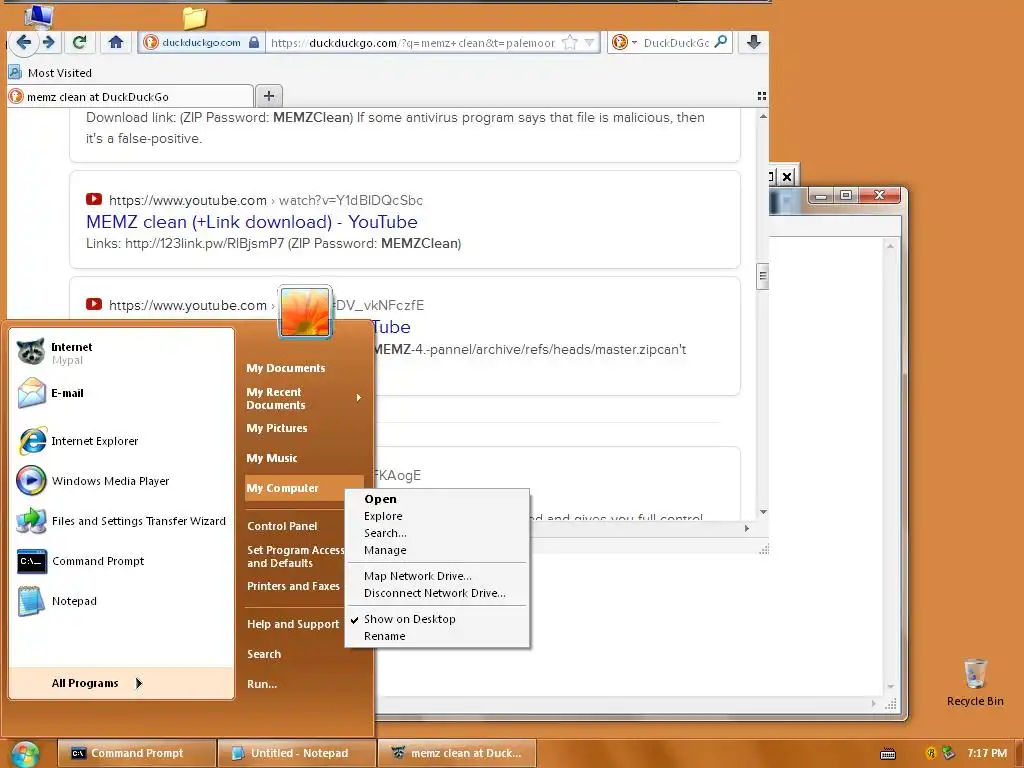The width and height of the screenshot is (1024, 768).
Task: Click the horizontal scrollbar right arrow
Action: 747,528
